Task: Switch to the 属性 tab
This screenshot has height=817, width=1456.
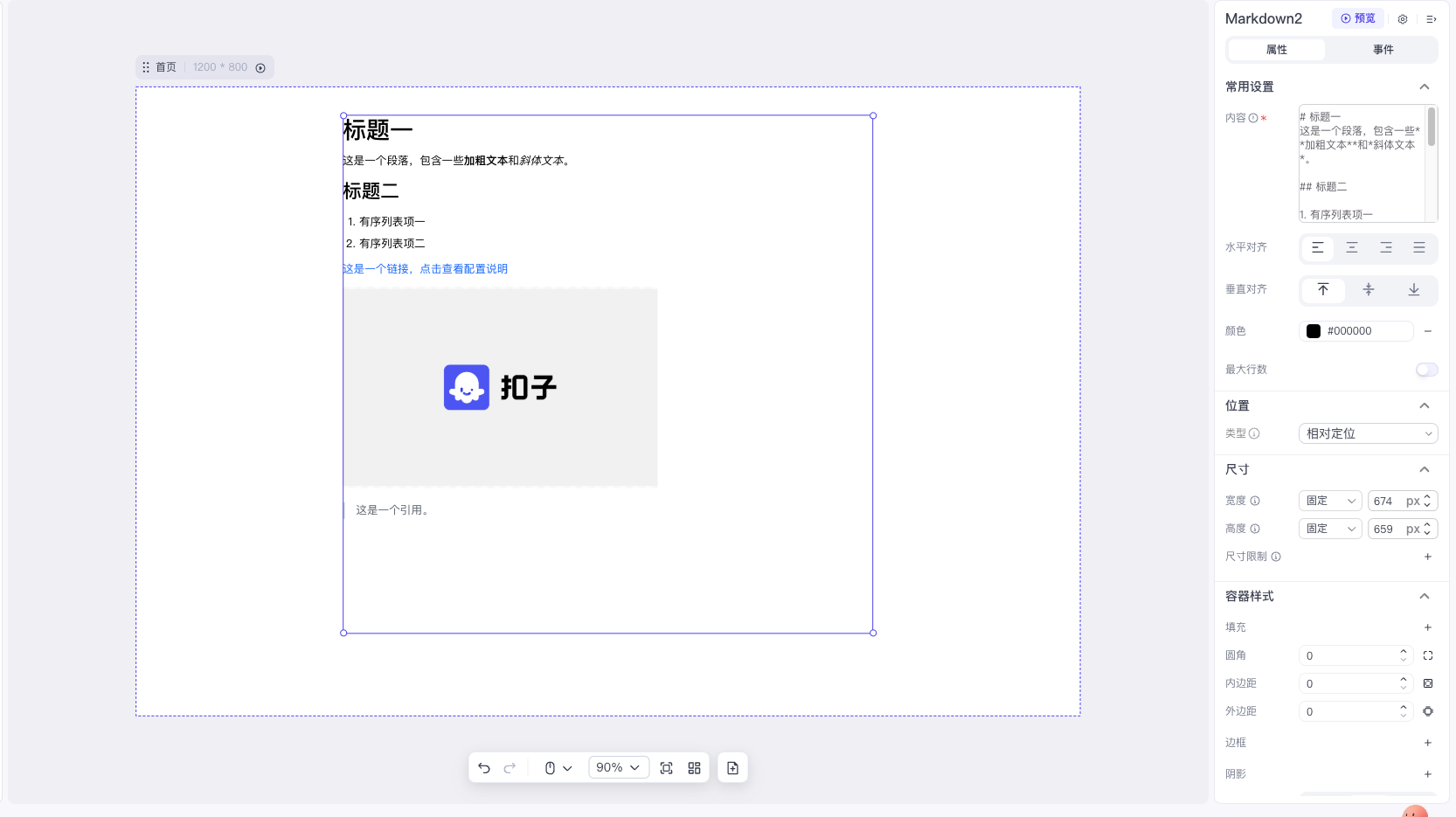Action: click(1276, 50)
